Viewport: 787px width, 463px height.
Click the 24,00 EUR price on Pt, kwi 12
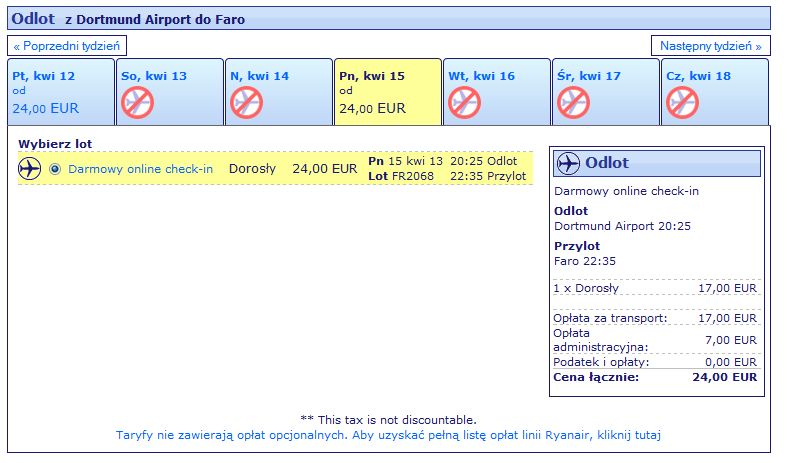(x=46, y=108)
